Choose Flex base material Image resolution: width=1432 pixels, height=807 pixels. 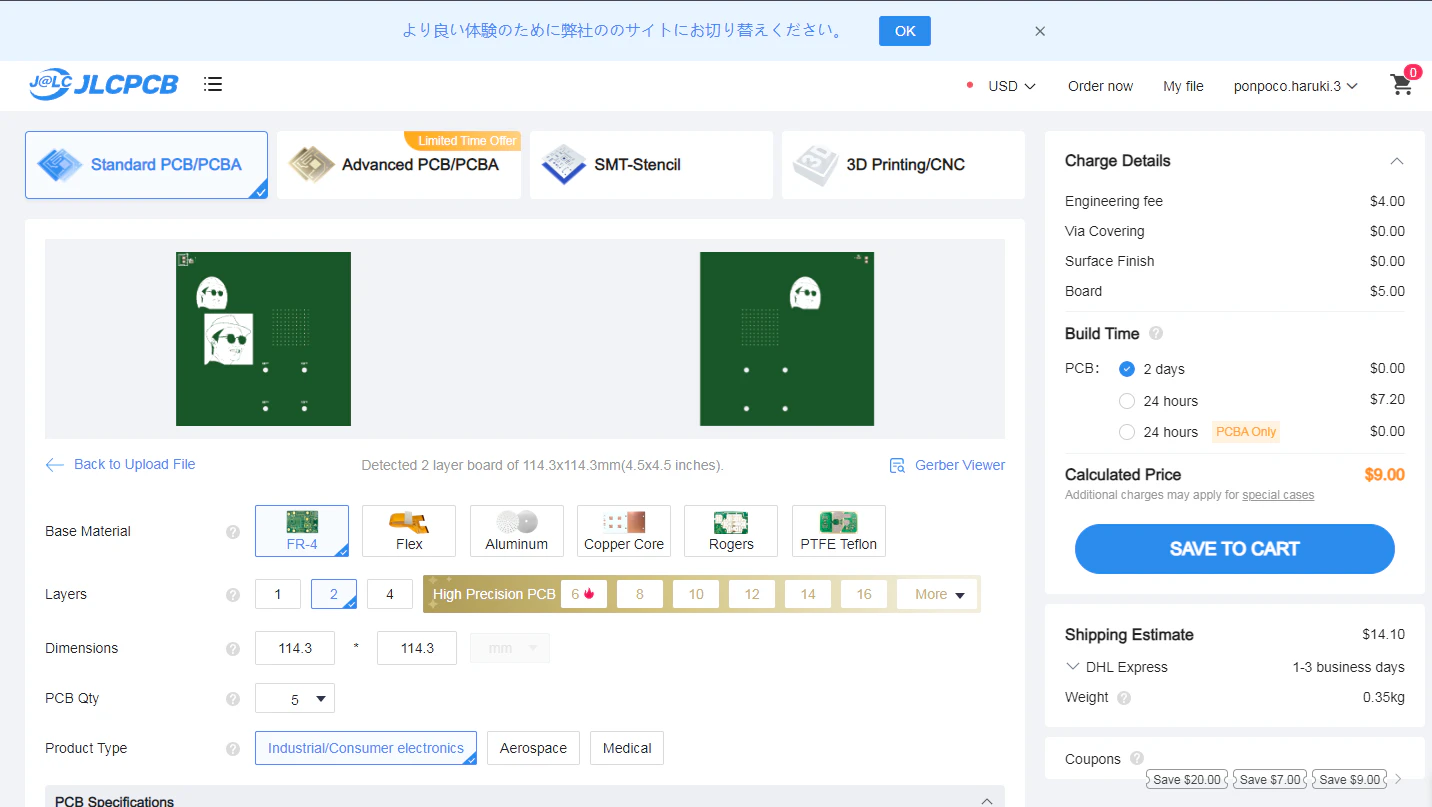(409, 531)
